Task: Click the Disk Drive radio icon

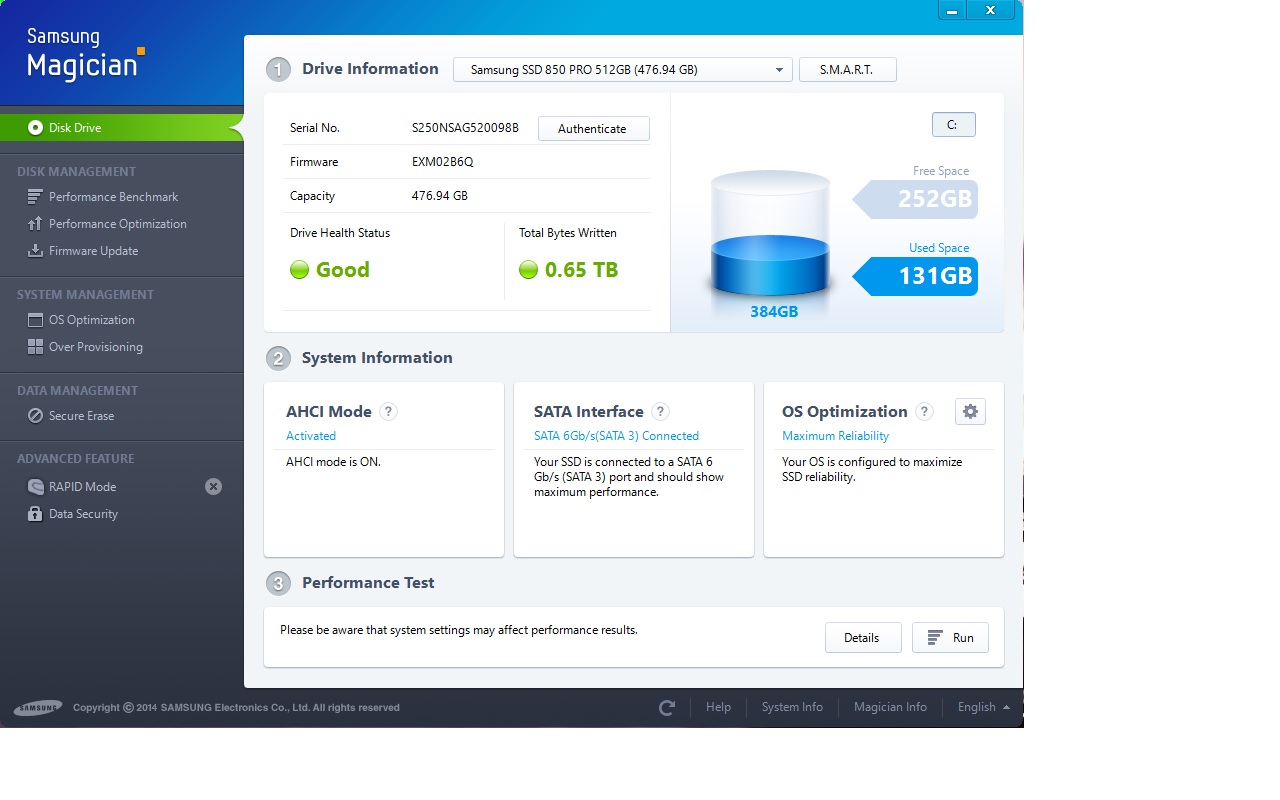Action: (36, 128)
